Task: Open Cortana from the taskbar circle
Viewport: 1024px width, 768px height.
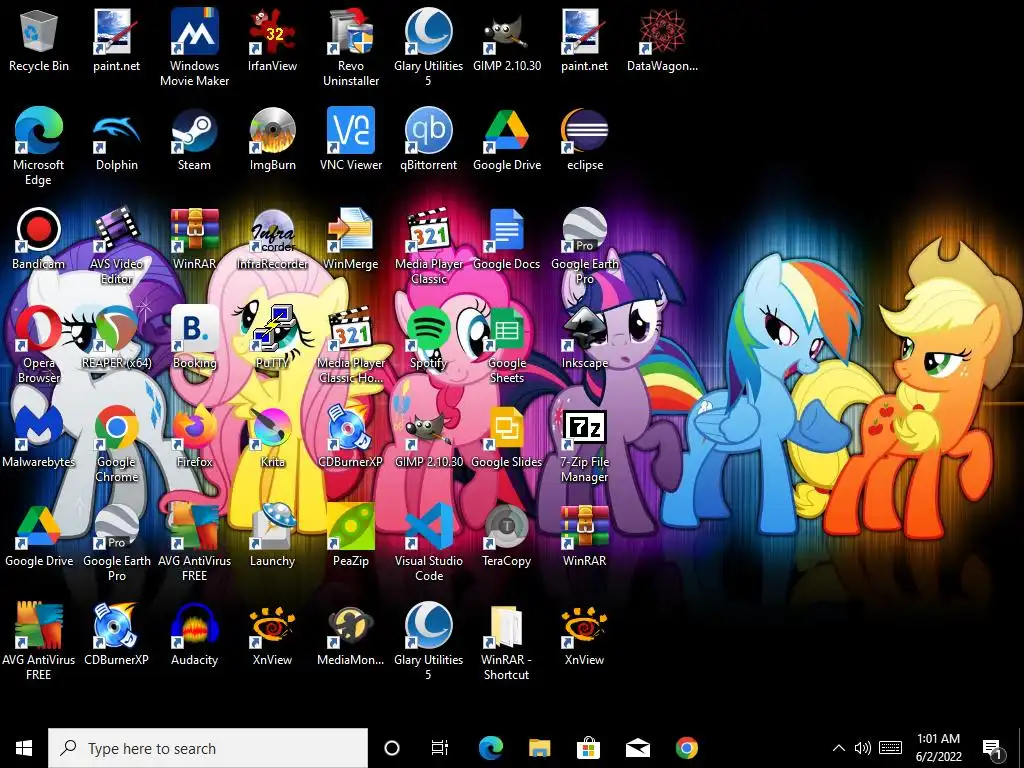Action: pyautogui.click(x=392, y=748)
